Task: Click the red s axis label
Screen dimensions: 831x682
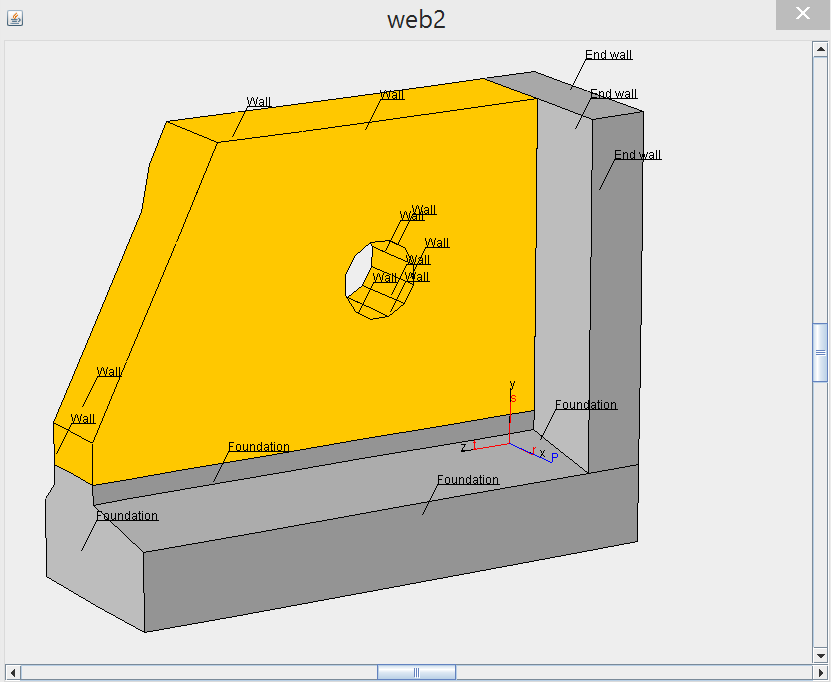Action: click(513, 398)
